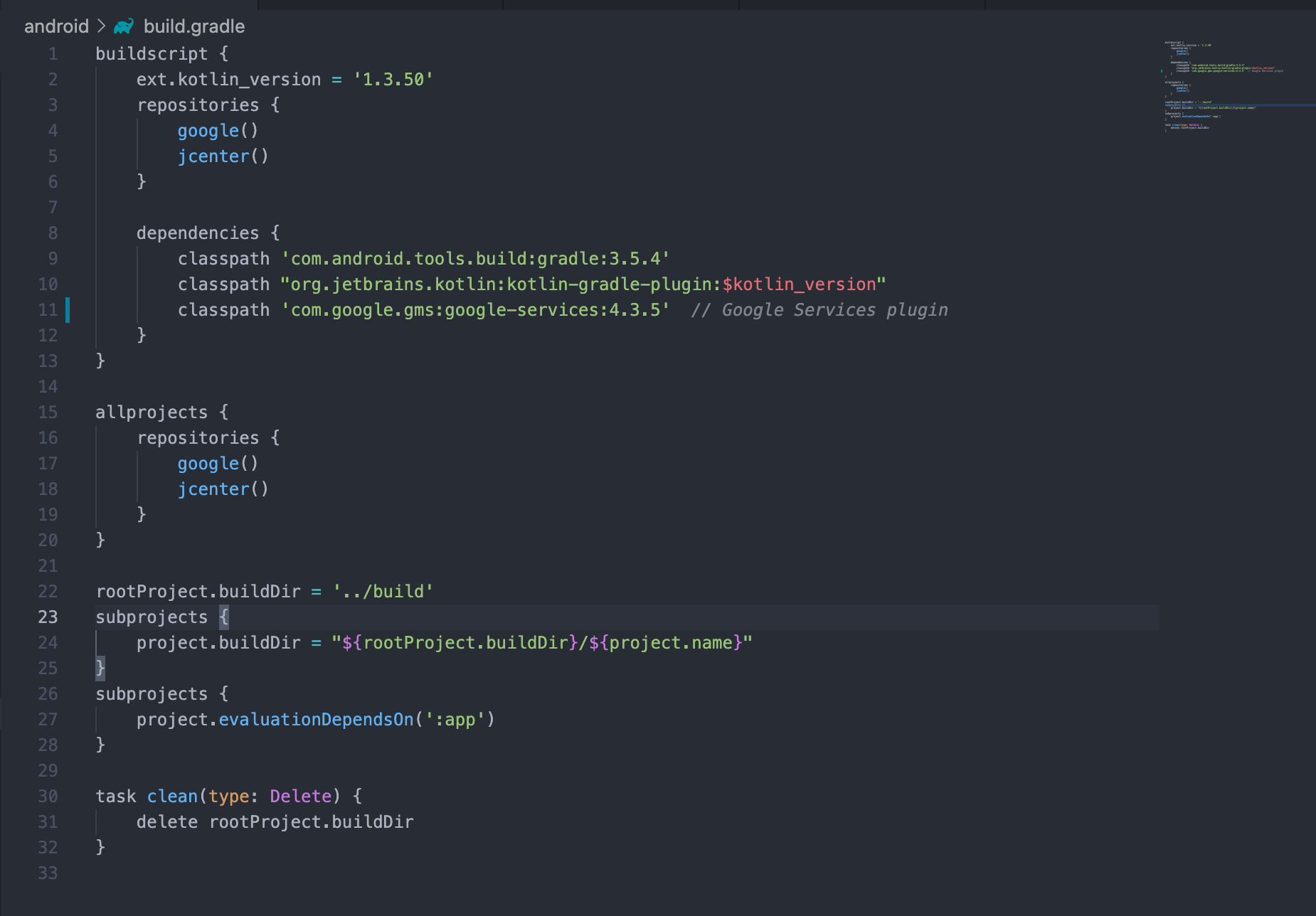Open the 'build.gradle' breadcrumb dropdown

194,26
